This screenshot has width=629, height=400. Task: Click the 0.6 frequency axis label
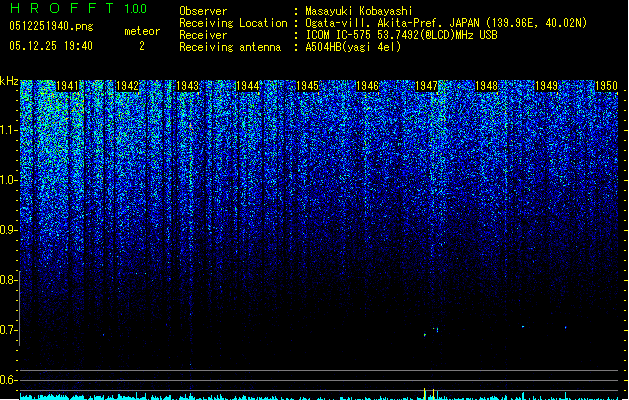pos(8,380)
